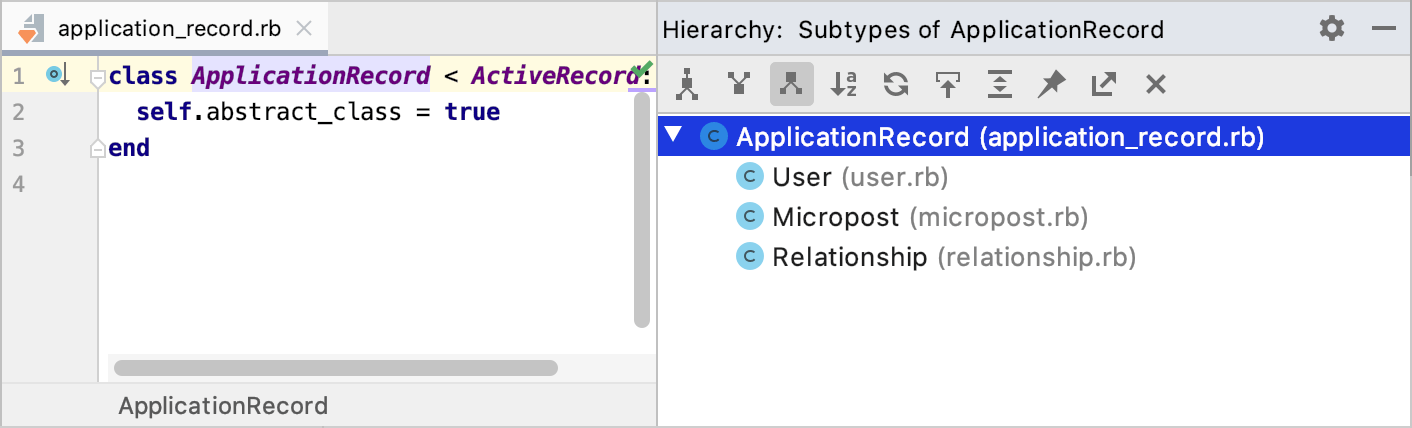Expand all nodes in the hierarchy
This screenshot has width=1412, height=428.
tap(999, 85)
